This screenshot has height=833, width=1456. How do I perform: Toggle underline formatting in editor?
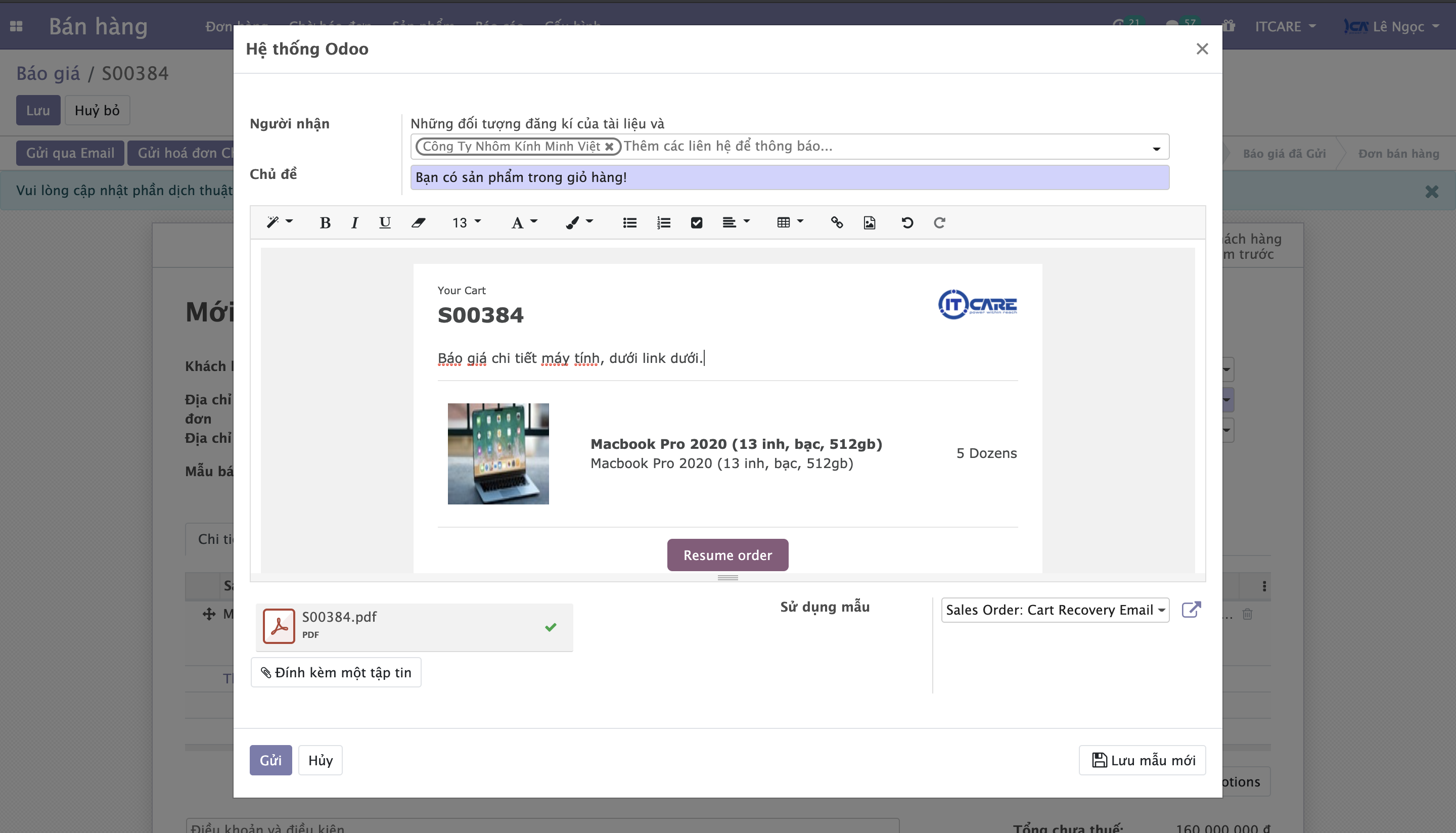[385, 222]
